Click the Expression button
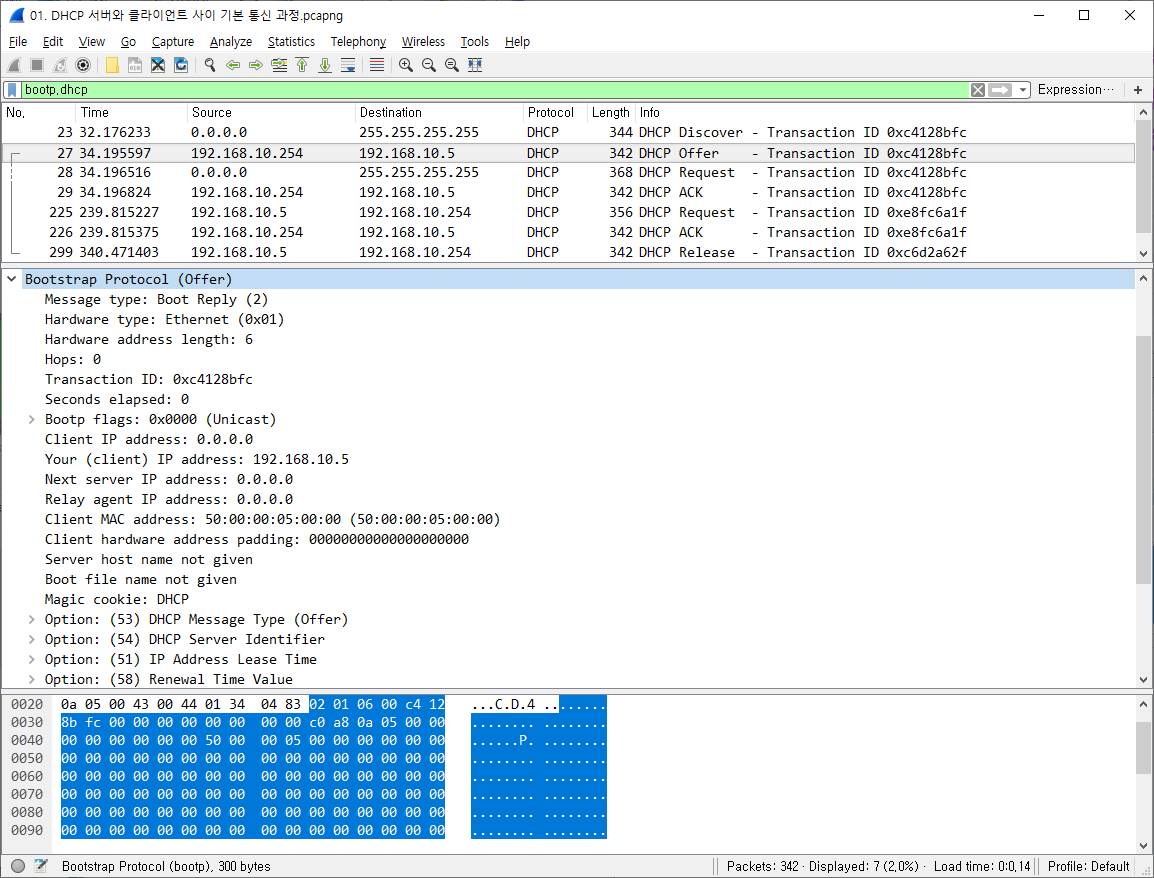This screenshot has width=1154, height=878. [x=1075, y=90]
